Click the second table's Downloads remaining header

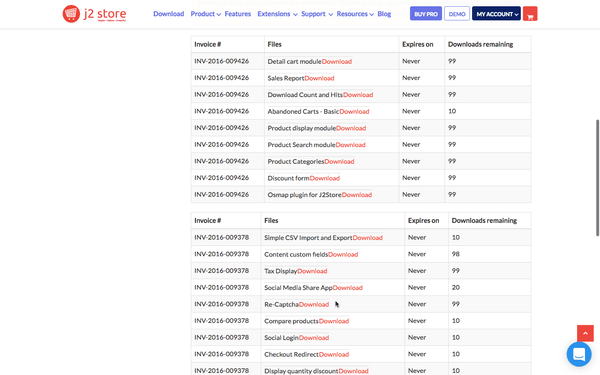(x=484, y=220)
